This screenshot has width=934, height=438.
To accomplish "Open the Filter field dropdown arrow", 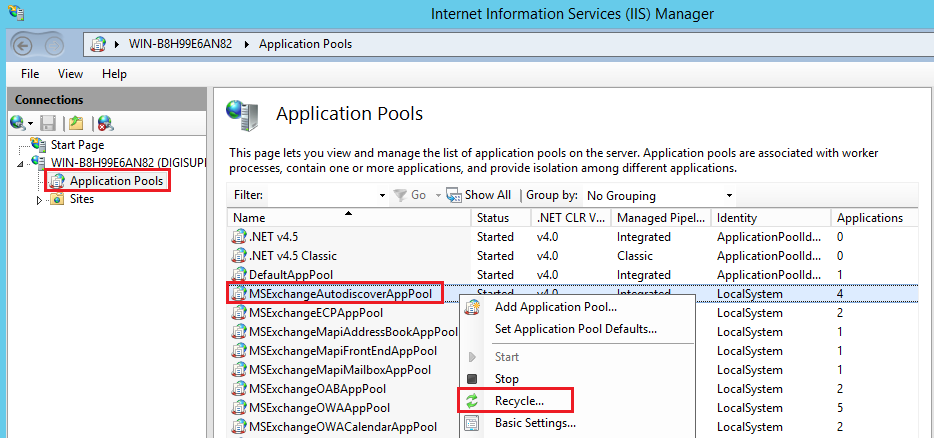I will click(385, 196).
